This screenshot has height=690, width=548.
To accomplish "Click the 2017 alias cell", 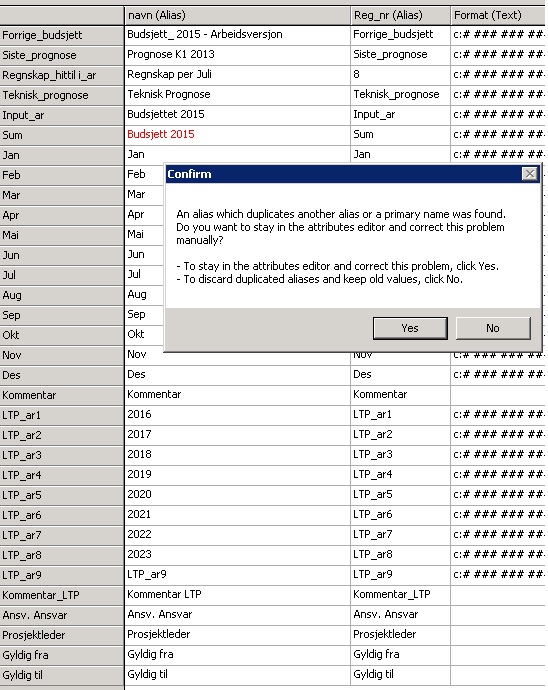I will tap(238, 435).
